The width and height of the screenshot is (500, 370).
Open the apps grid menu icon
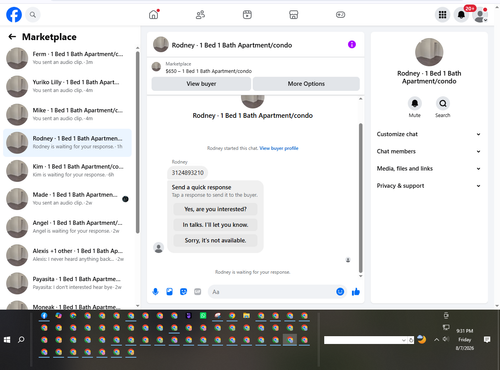point(442,15)
